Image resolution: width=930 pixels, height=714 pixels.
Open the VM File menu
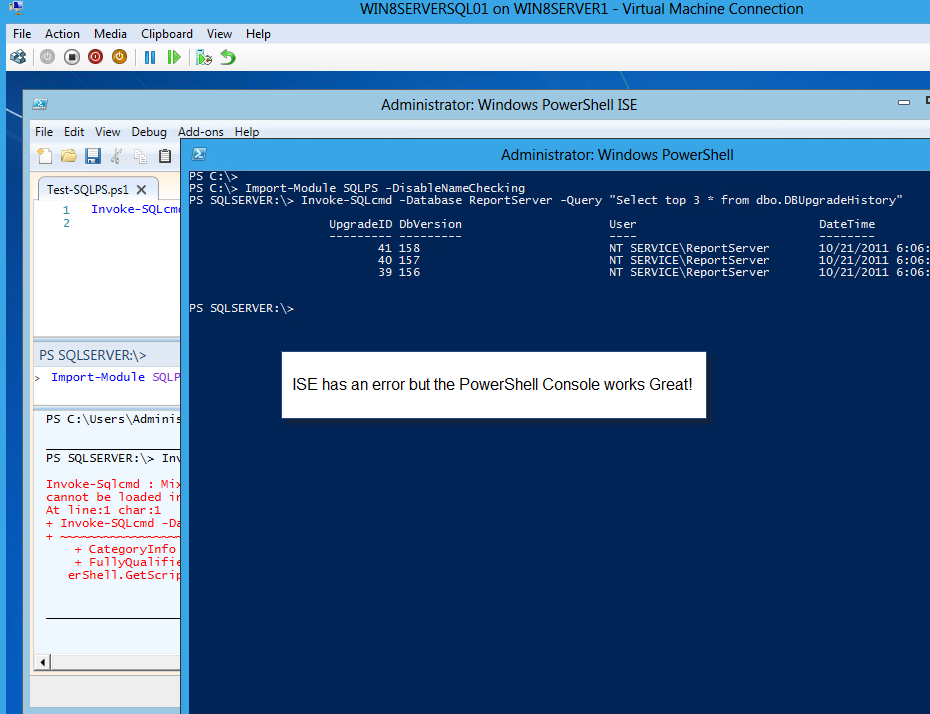coord(22,34)
